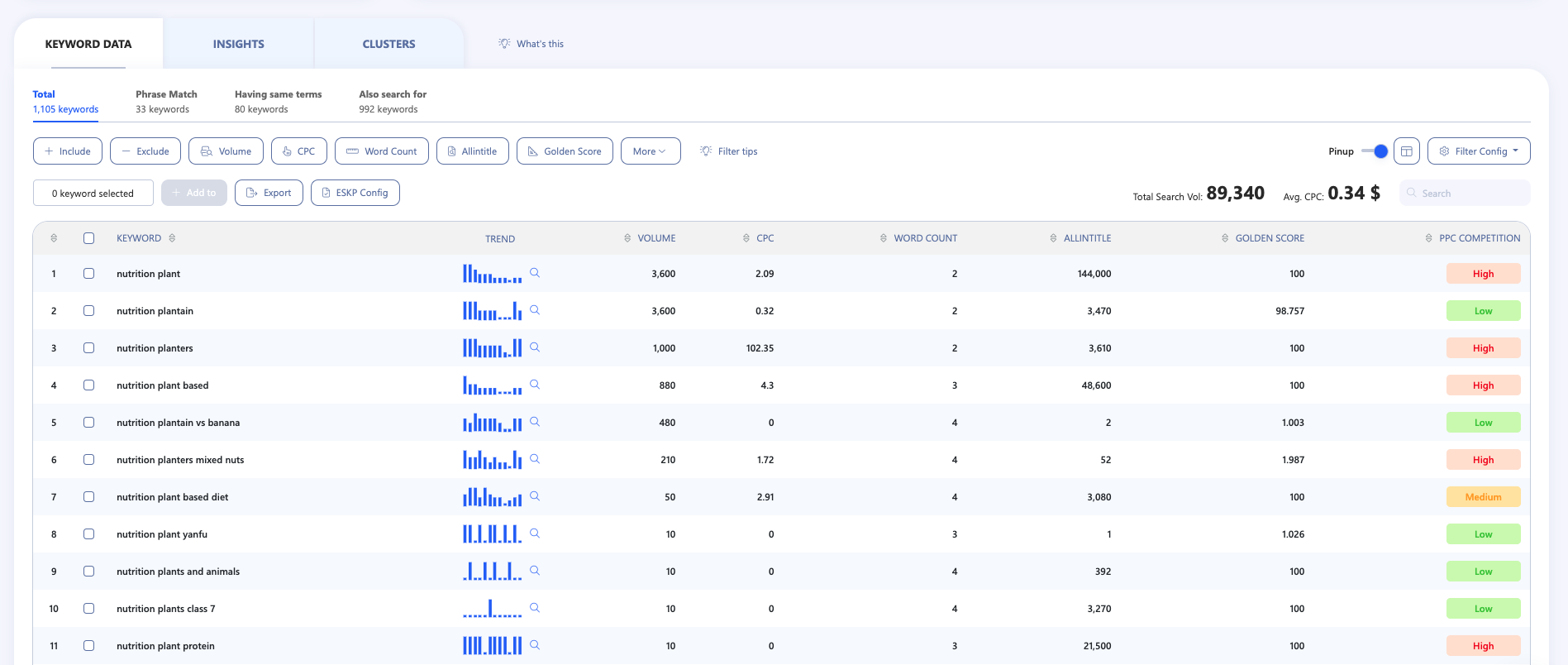
Task: View trend chart for nutrition plants class 7
Action: [x=492, y=608]
